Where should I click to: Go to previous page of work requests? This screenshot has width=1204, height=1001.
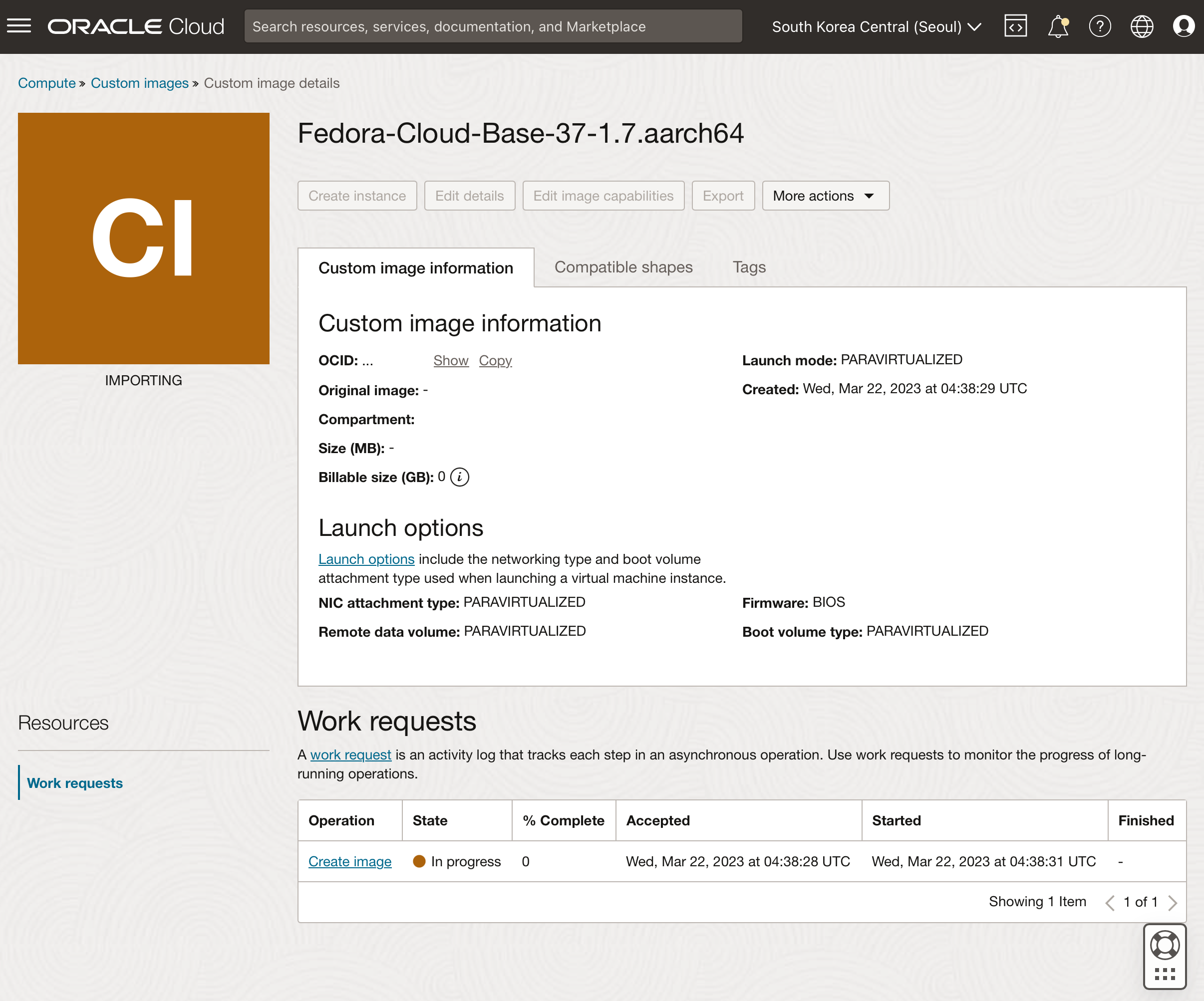click(x=1110, y=903)
